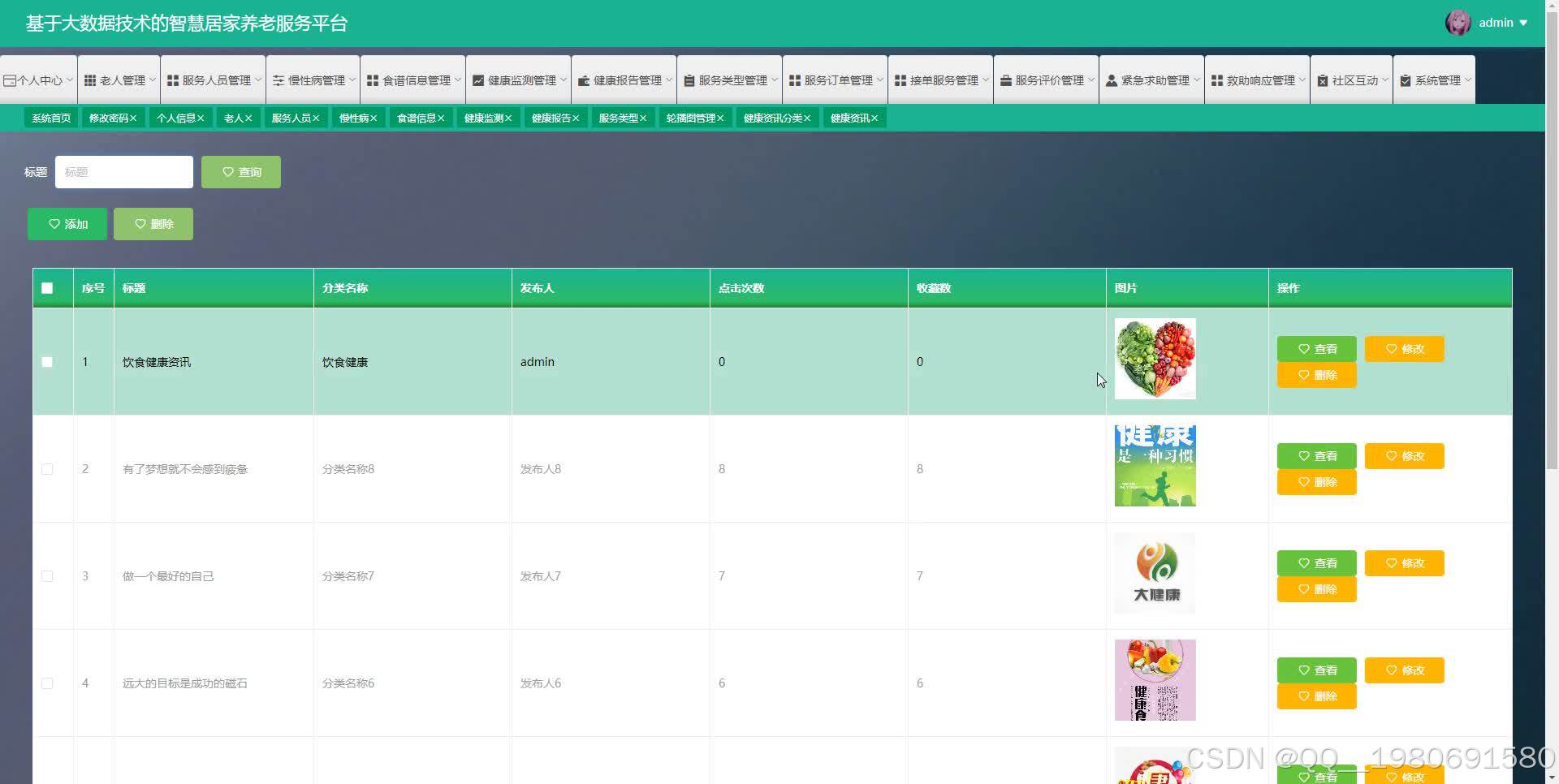Check the box for row 做一个最好的自己
Screen dimensions: 1559x784
pyautogui.click(x=47, y=576)
